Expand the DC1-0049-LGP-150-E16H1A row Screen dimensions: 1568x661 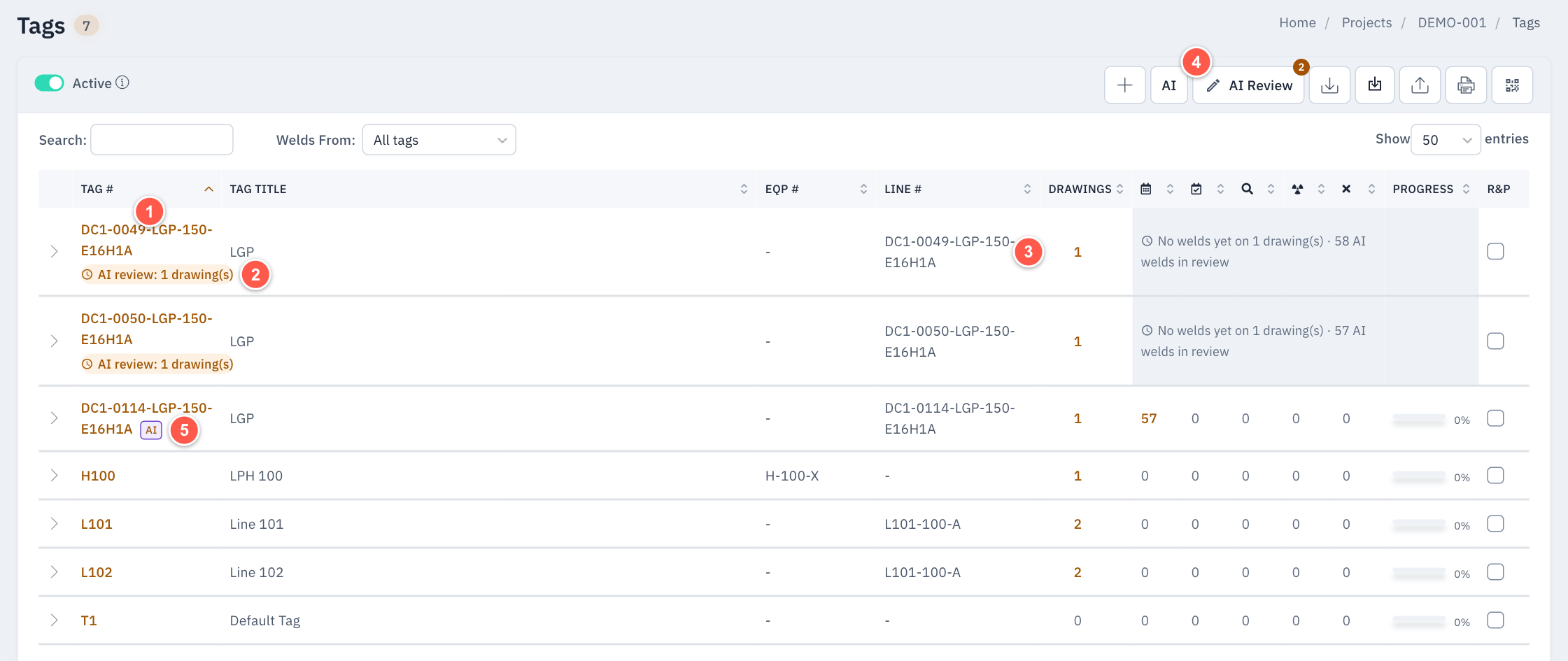54,251
